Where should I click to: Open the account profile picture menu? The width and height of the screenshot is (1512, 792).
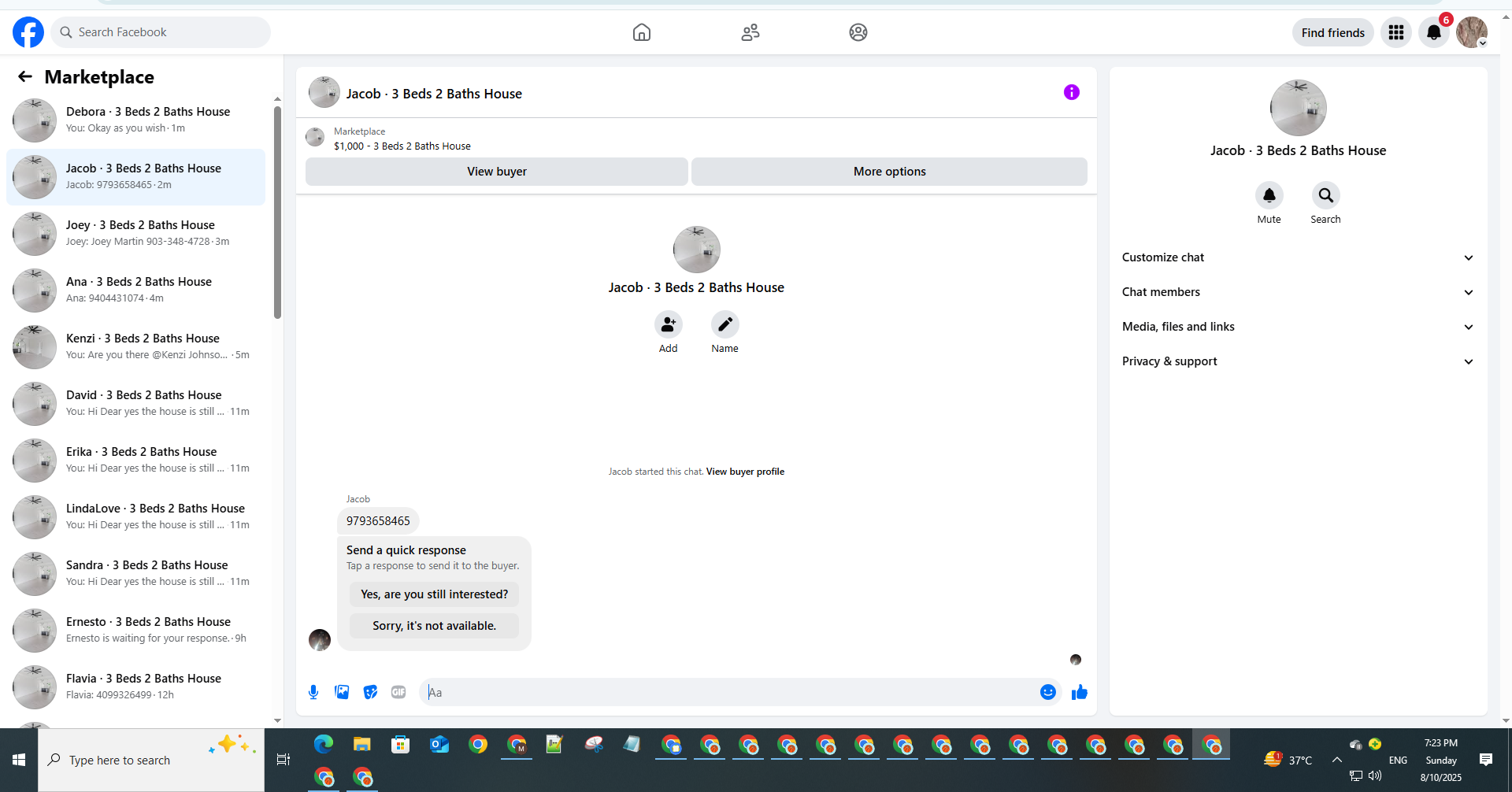coord(1472,32)
